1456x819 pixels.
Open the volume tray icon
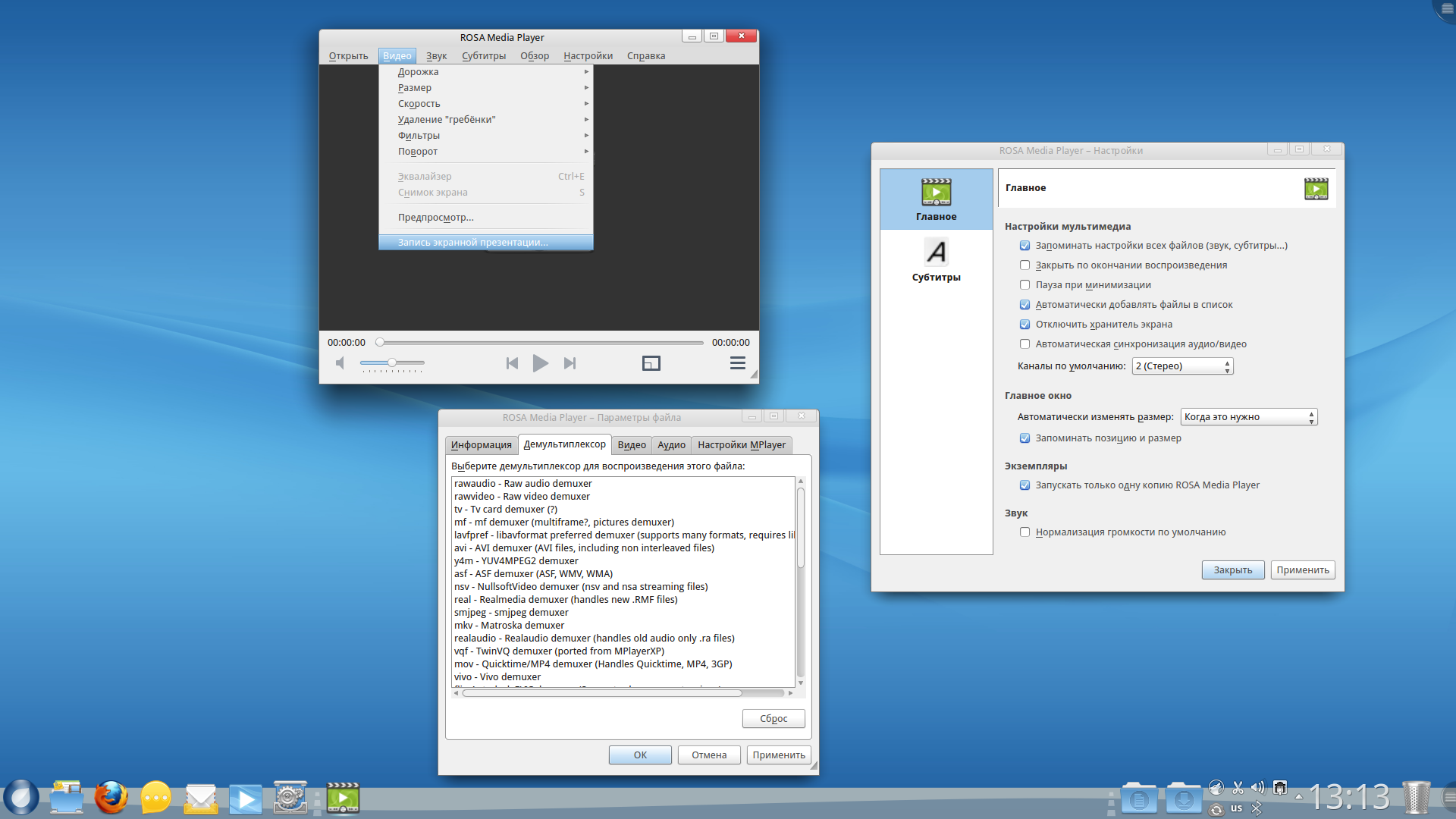point(1257,788)
